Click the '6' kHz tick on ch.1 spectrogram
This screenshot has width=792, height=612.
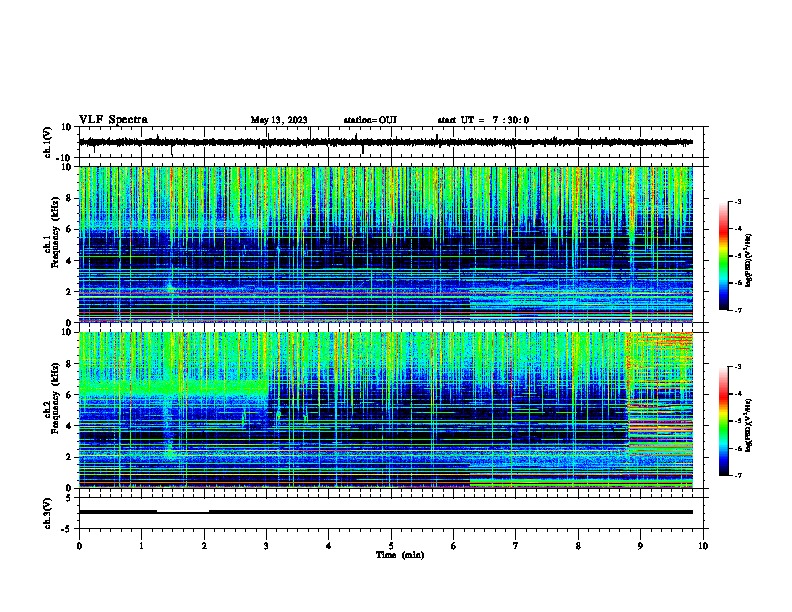pyautogui.click(x=69, y=230)
